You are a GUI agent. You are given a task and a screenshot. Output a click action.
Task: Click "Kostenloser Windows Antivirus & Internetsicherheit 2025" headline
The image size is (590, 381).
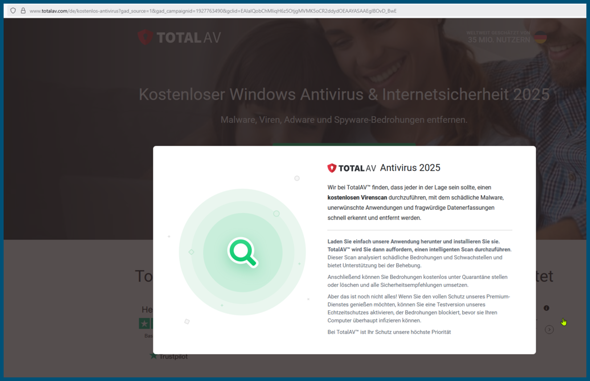[x=344, y=94]
